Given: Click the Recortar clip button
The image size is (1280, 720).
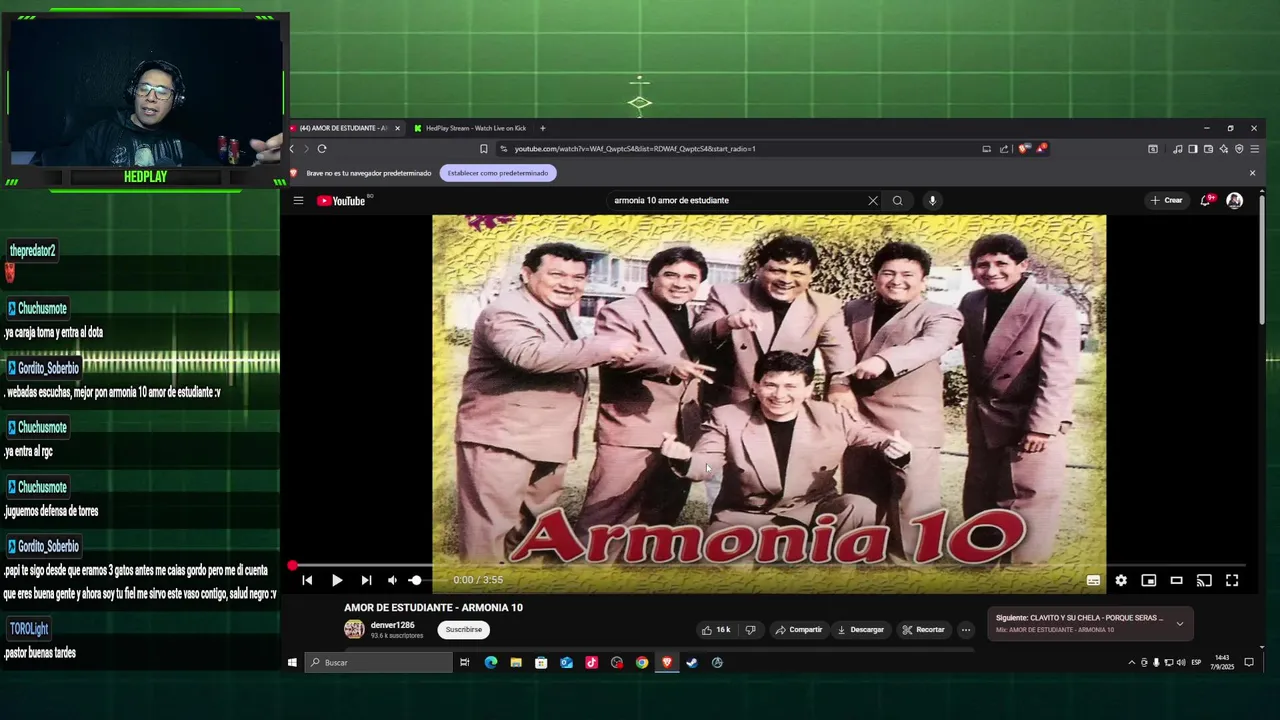Looking at the screenshot, I should (923, 630).
